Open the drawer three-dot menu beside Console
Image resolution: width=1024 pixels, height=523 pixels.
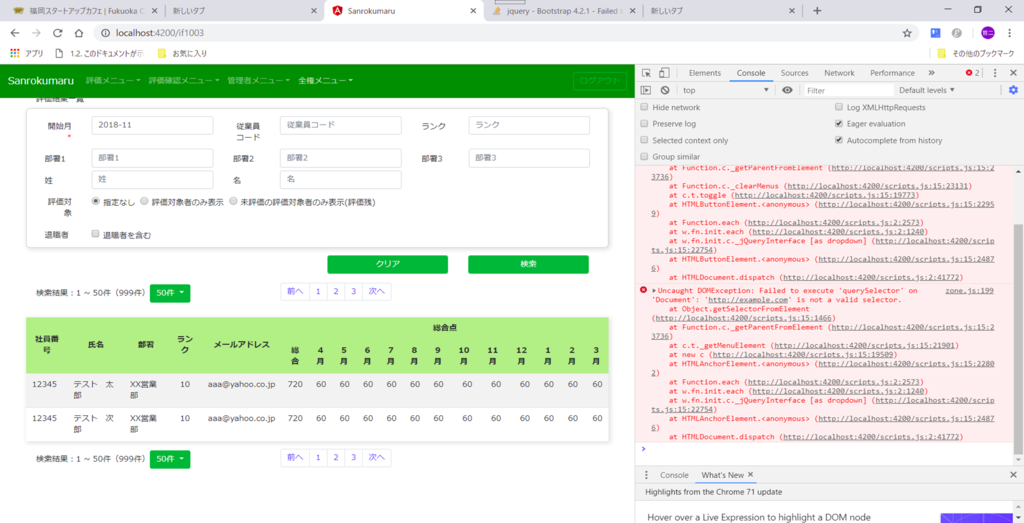[647, 475]
